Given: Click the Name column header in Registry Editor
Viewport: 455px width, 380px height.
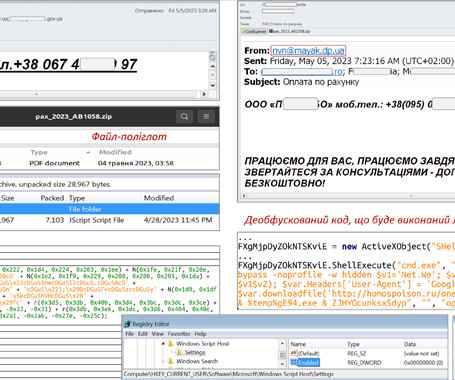Looking at the screenshot, I should tap(298, 344).
